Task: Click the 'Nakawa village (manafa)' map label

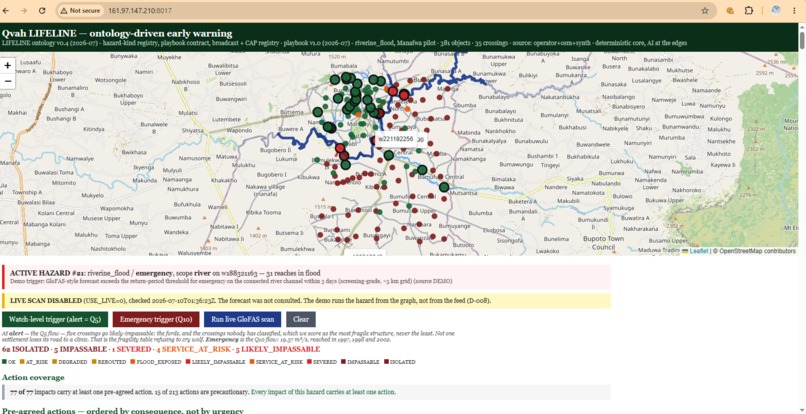Action: coord(265,190)
